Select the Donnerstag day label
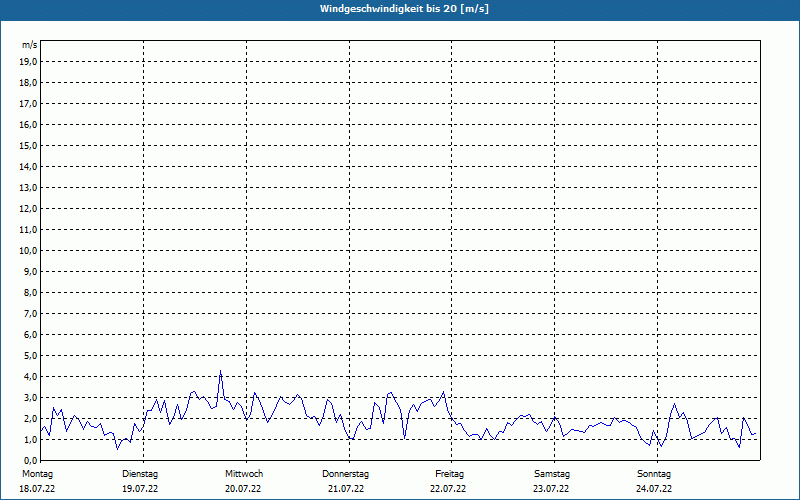Screen dimensions: 800x500 (x=345, y=474)
